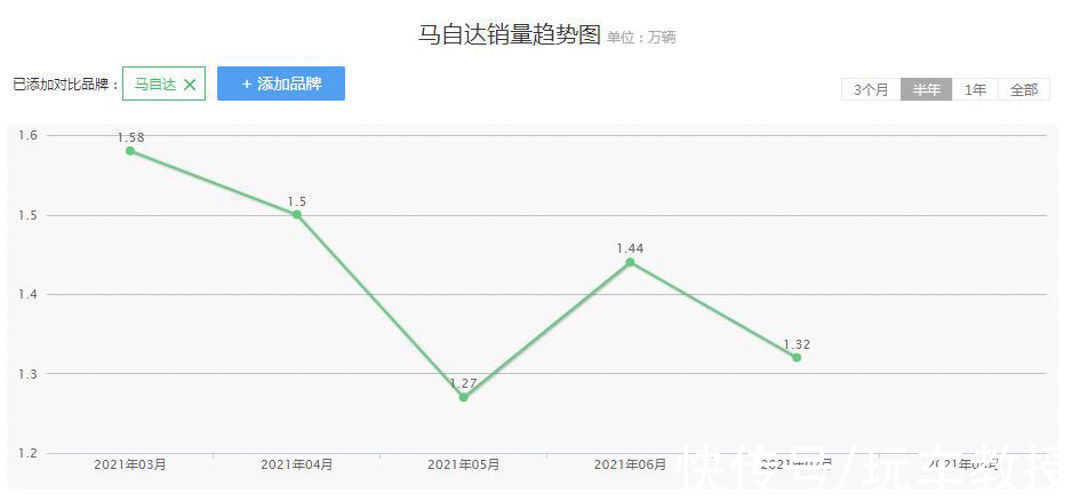Click the 已添加对比品牌 label
Viewport: 1080px width, 501px height.
tap(66, 85)
